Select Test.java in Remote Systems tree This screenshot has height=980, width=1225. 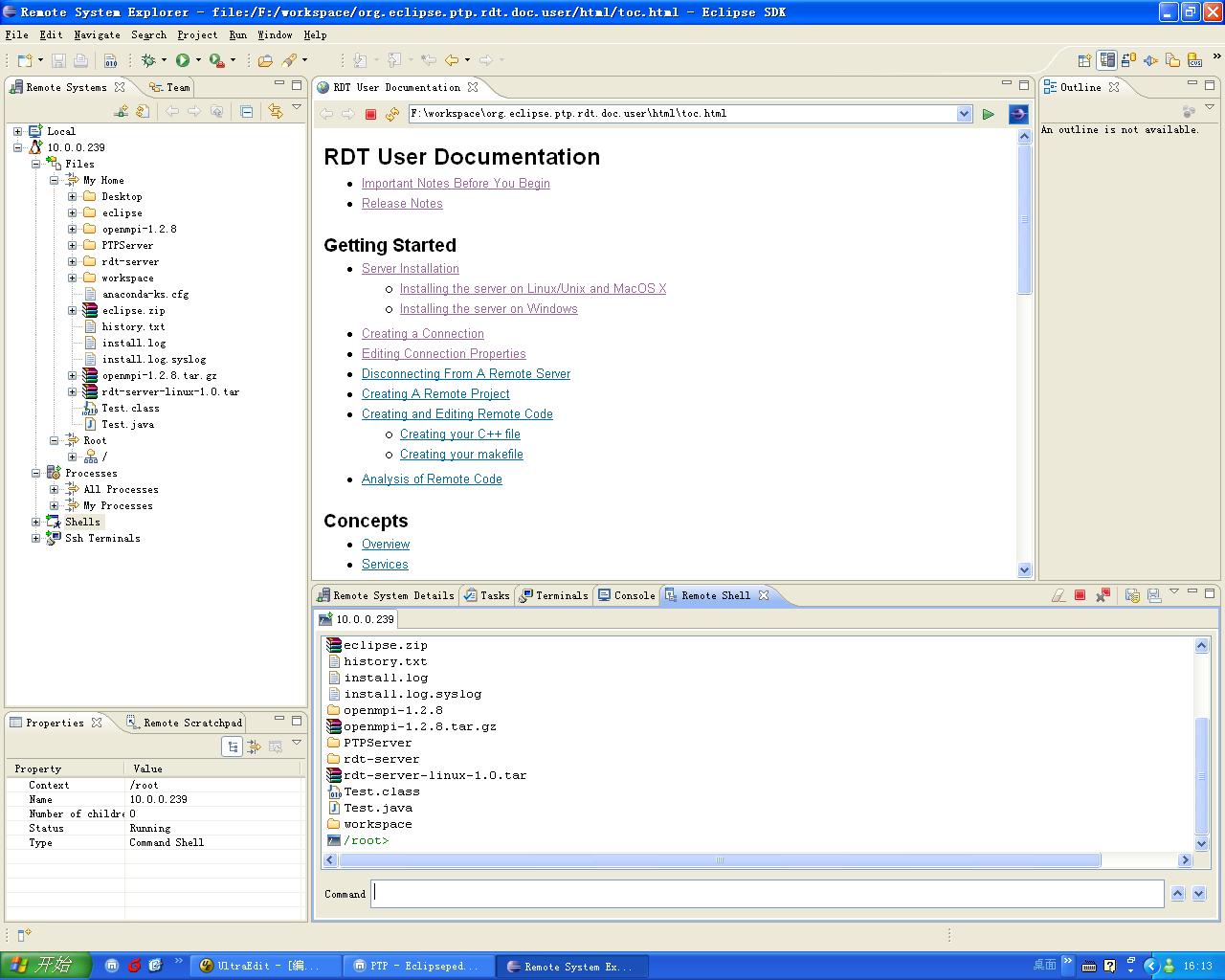tap(127, 424)
